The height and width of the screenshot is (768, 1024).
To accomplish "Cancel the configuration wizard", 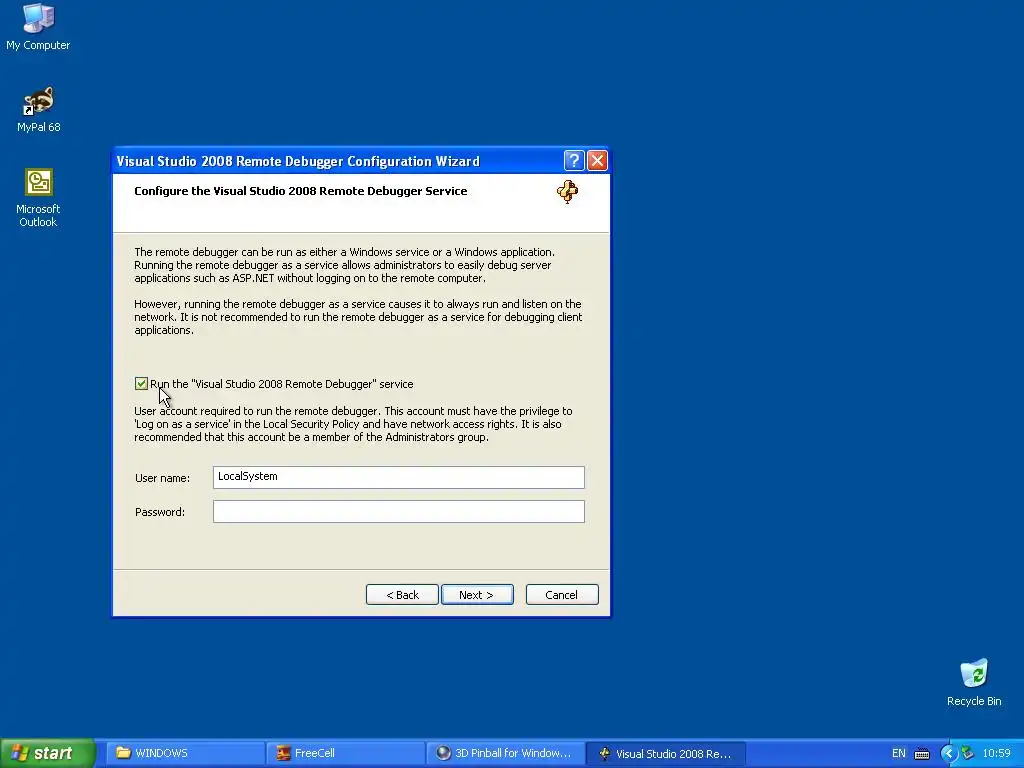I will (562, 595).
